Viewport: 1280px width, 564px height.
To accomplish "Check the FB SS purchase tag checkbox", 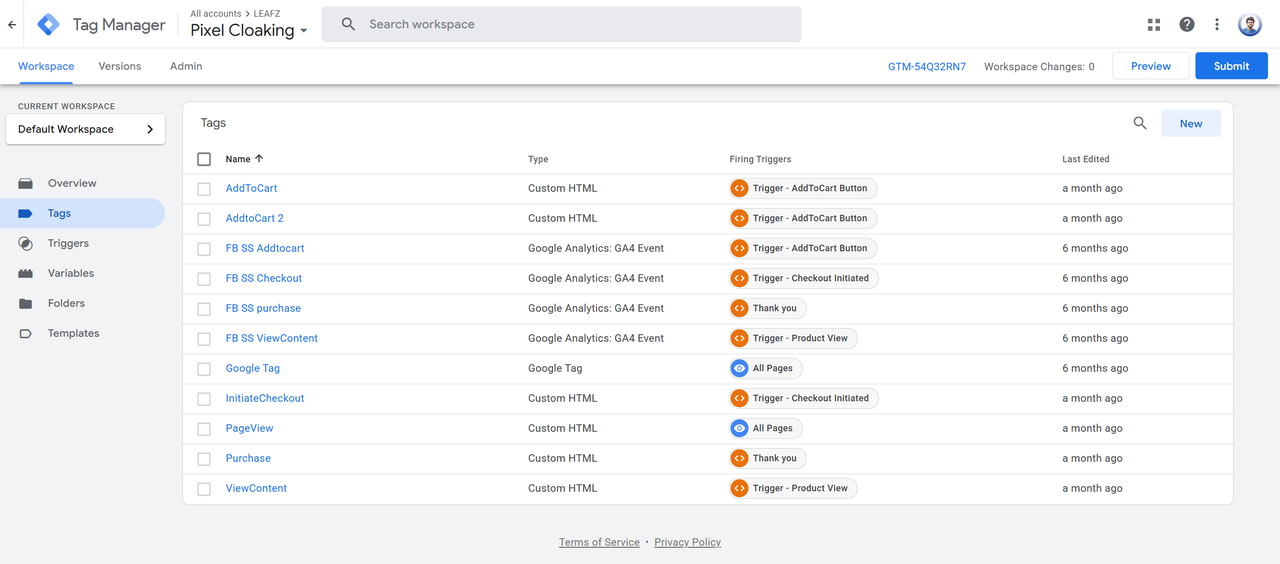I will click(x=204, y=309).
